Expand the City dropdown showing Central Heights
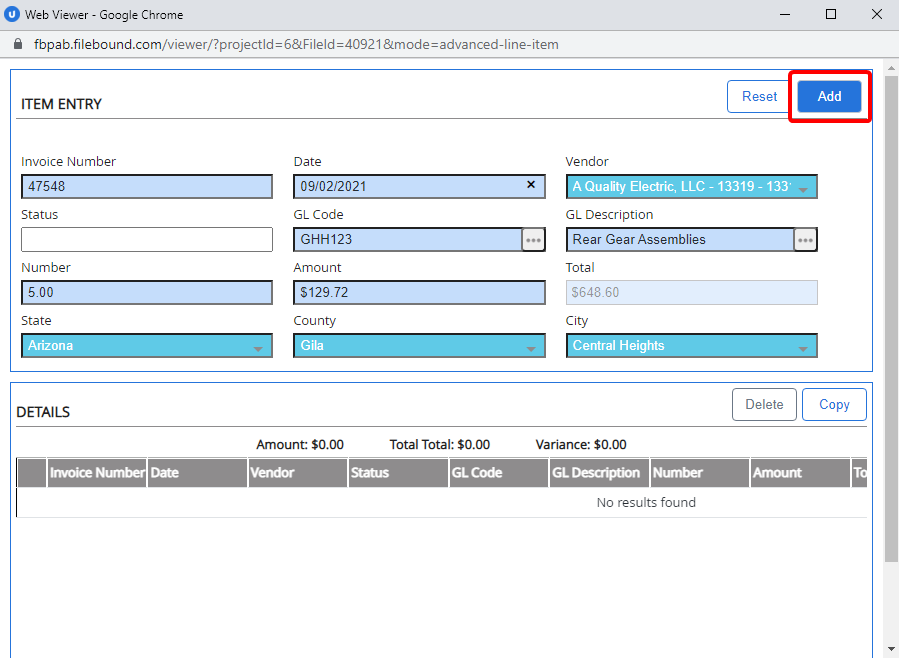Image resolution: width=899 pixels, height=658 pixels. tap(803, 347)
